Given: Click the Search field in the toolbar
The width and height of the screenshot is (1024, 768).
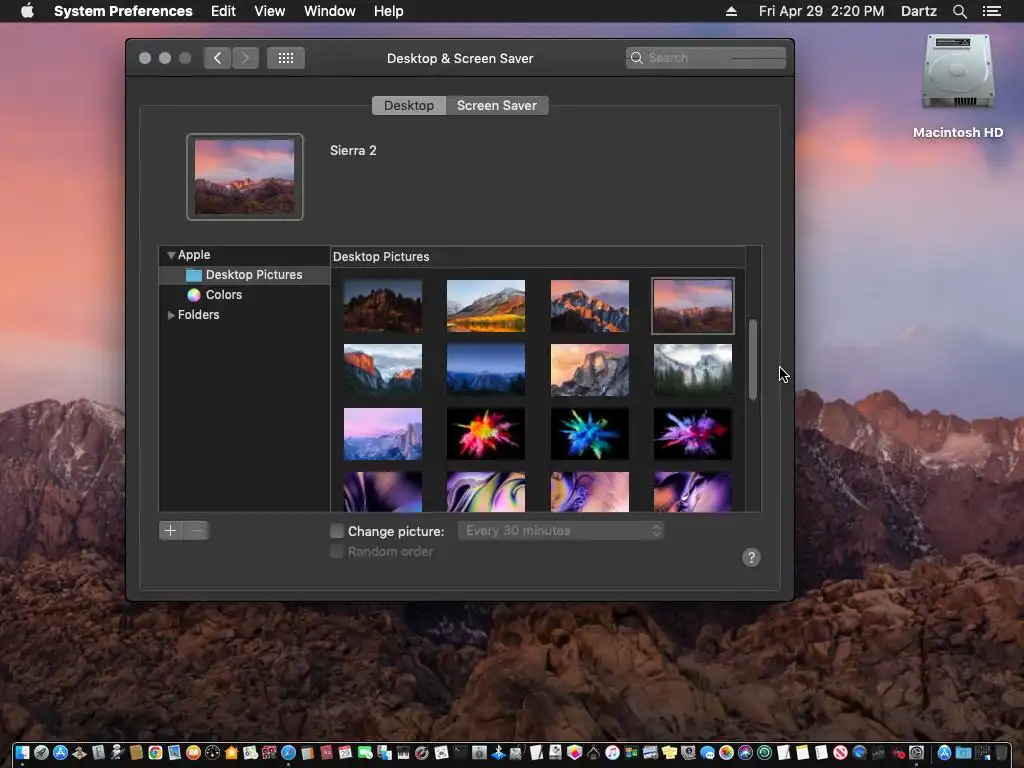Looking at the screenshot, I should 705,57.
